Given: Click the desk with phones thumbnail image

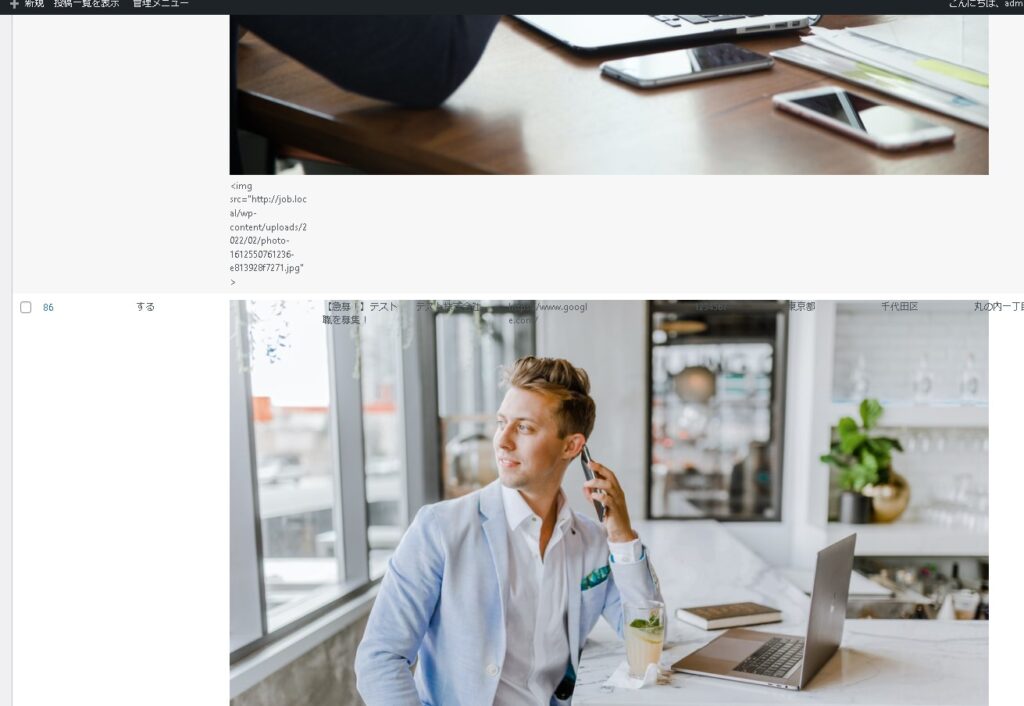Looking at the screenshot, I should pyautogui.click(x=609, y=95).
